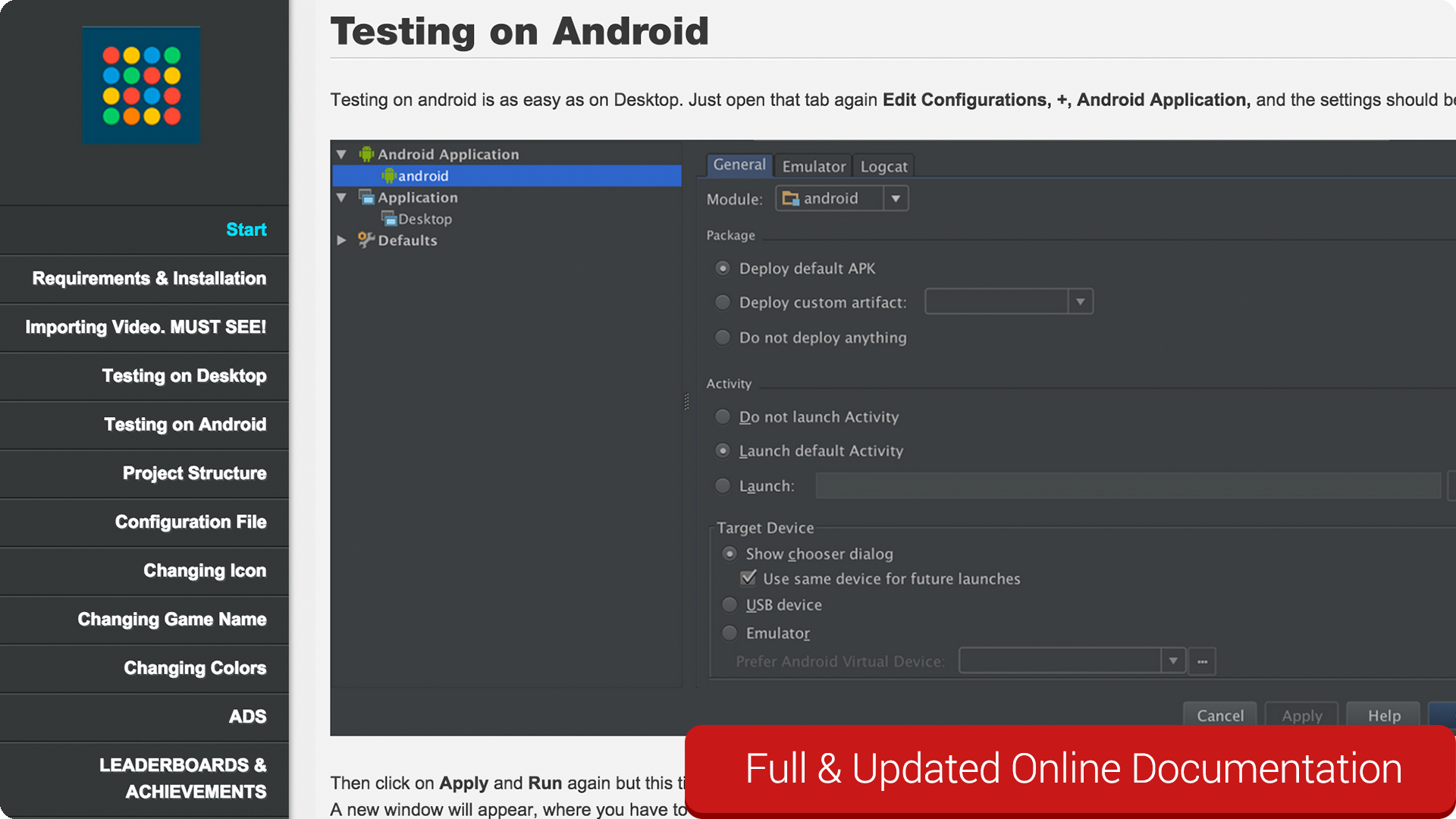
Task: Switch to the Emulator tab
Action: pos(814,166)
